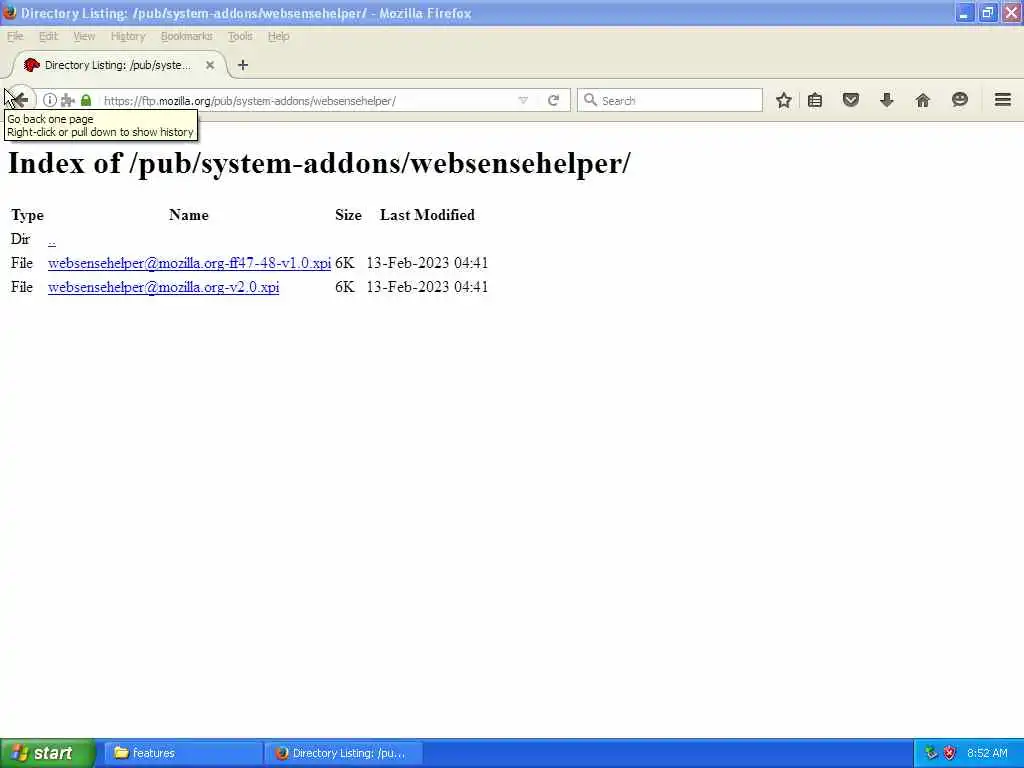
Task: Reload the current page
Action: (554, 100)
